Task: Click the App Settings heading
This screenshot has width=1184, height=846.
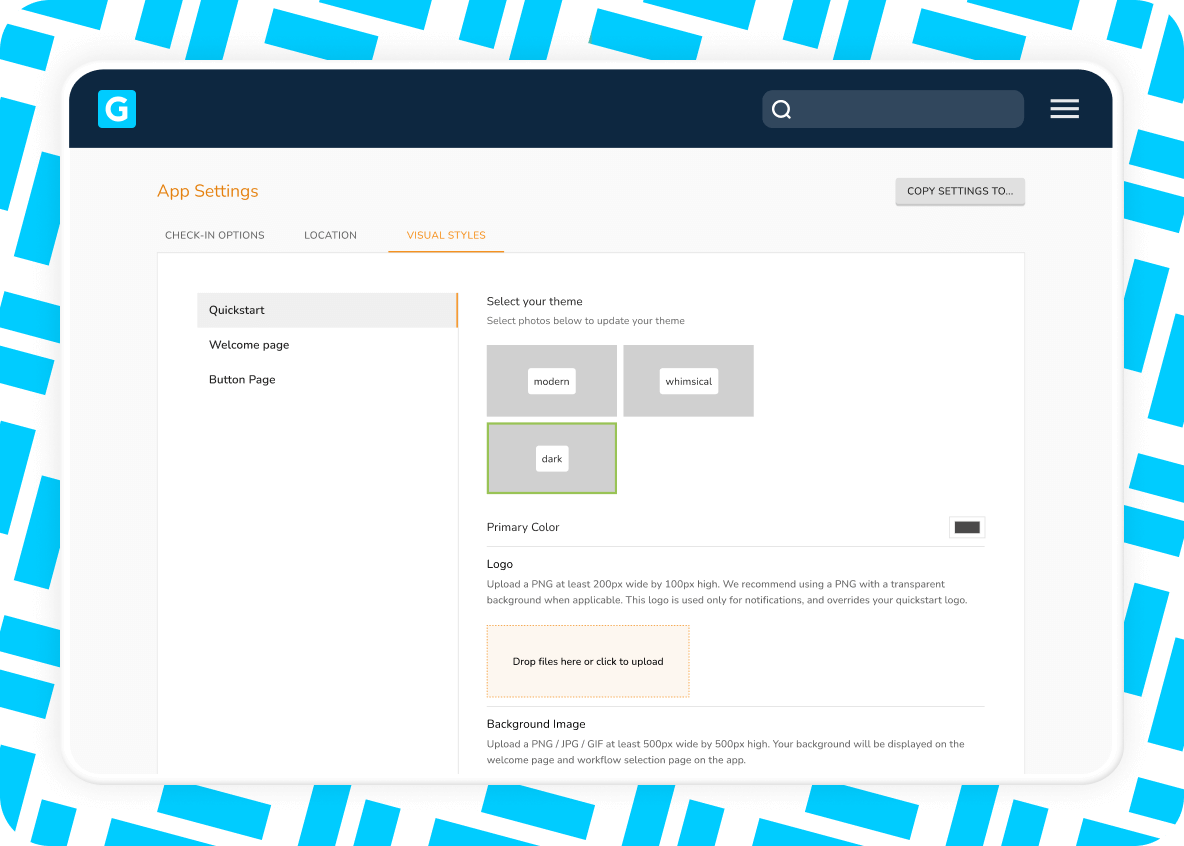Action: point(208,191)
